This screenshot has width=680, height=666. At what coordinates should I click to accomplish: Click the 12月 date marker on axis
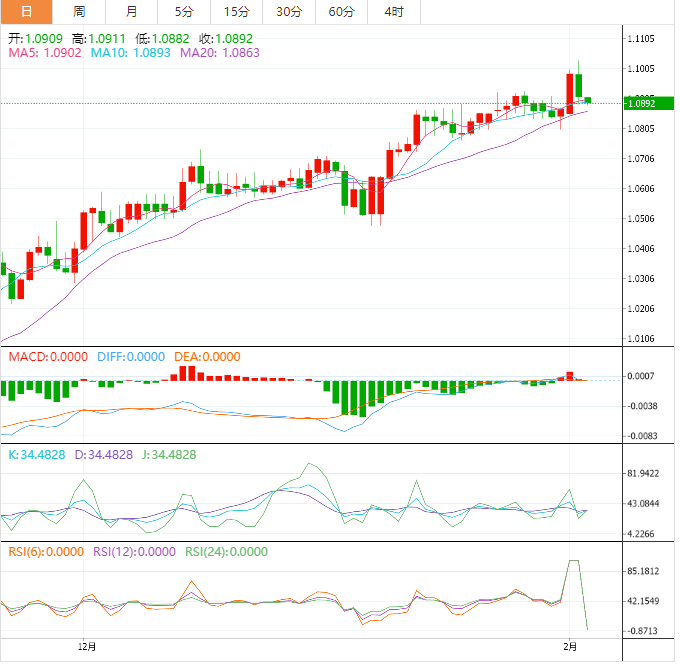click(87, 647)
